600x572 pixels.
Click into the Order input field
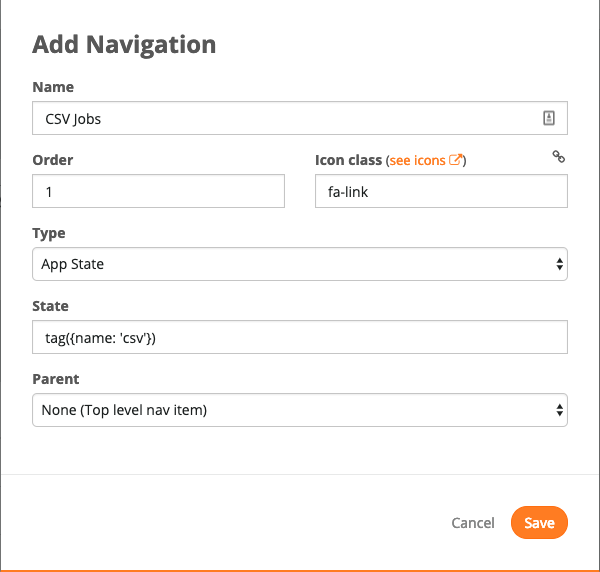click(158, 191)
